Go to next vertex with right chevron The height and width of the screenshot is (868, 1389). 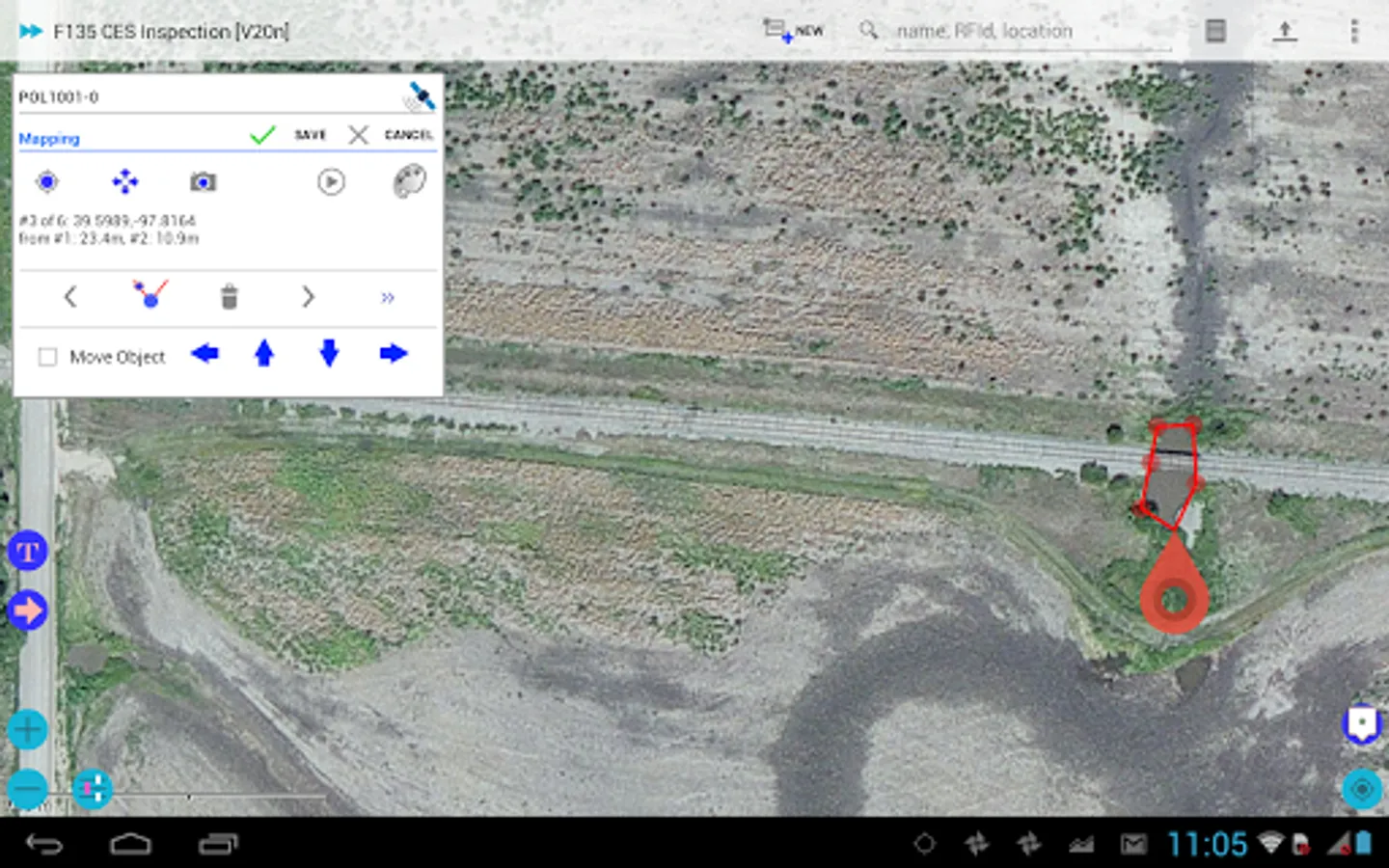pos(308,297)
